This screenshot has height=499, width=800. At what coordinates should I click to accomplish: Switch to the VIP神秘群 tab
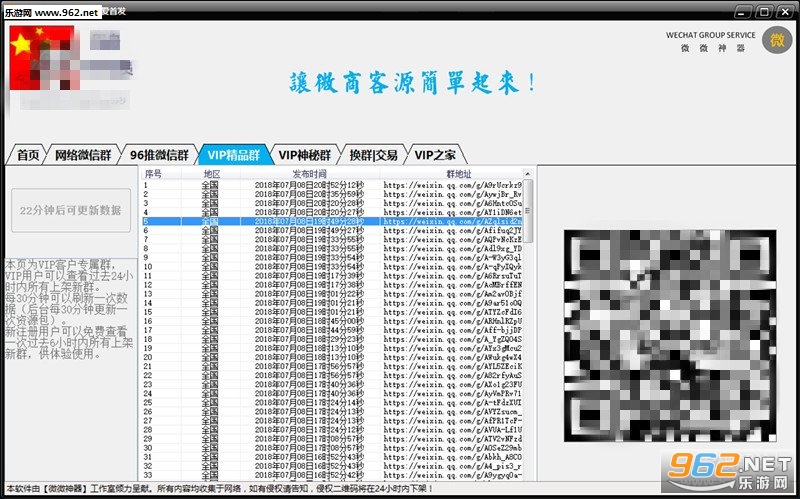tap(305, 155)
